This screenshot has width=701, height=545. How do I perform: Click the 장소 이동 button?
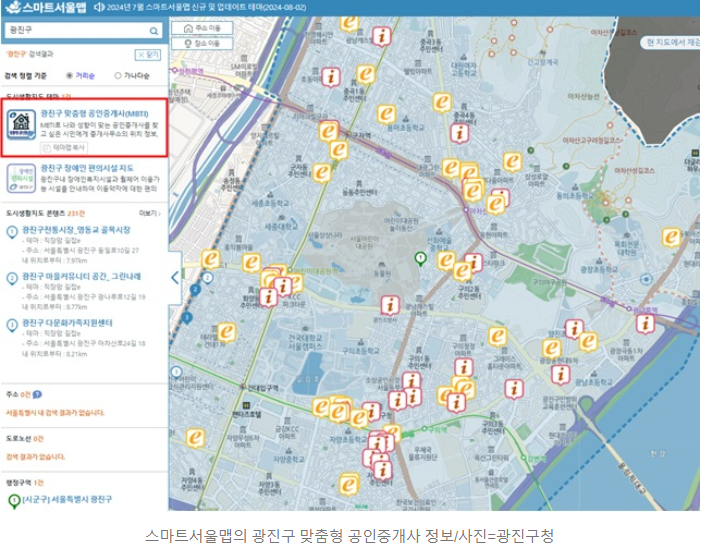coord(202,43)
